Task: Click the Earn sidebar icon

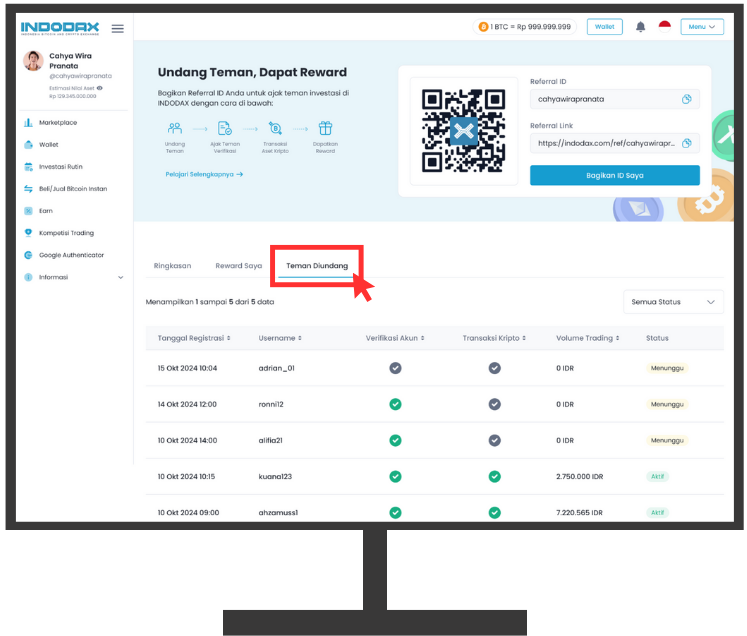Action: (28, 211)
